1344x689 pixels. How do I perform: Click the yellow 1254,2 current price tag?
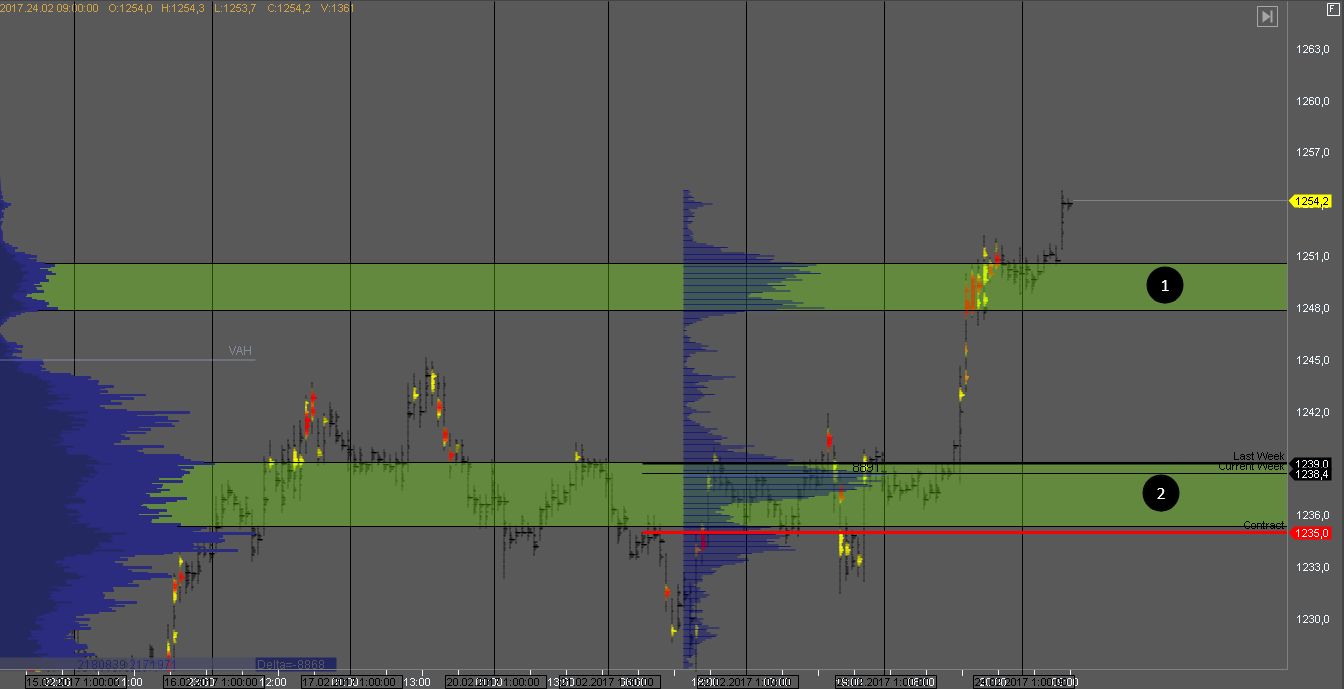[1311, 201]
